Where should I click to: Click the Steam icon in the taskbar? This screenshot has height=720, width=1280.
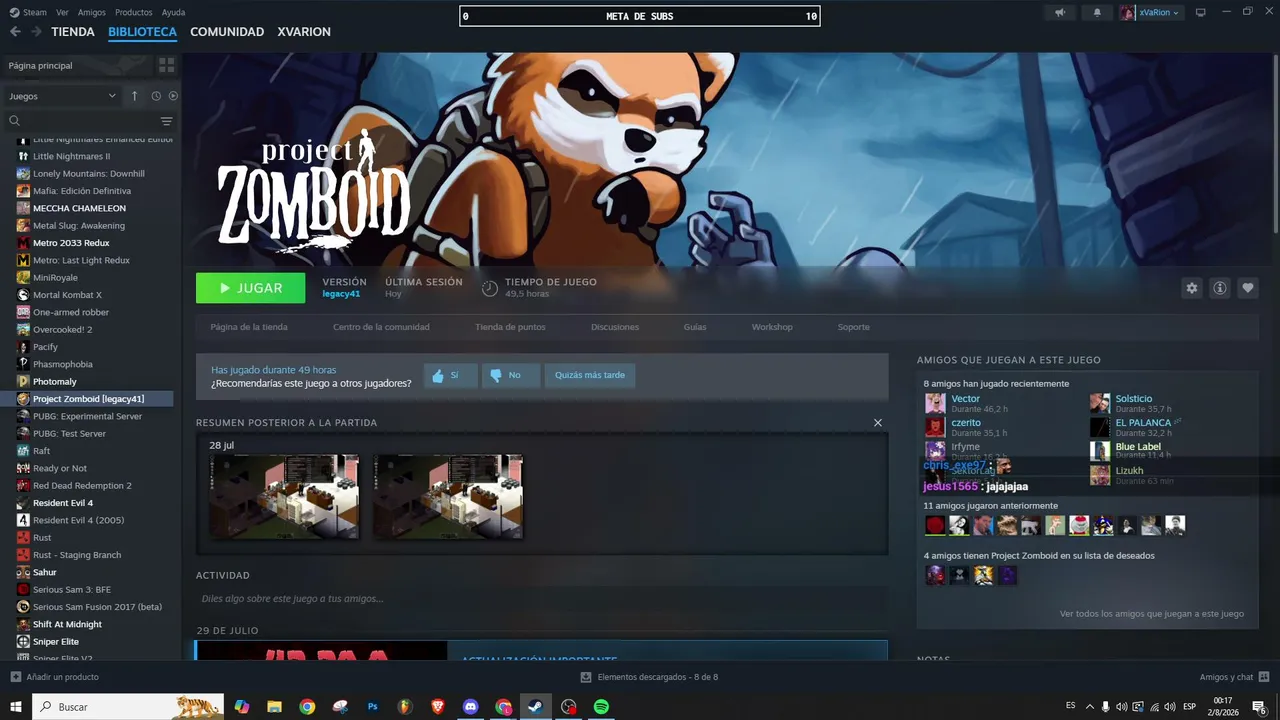click(x=535, y=707)
